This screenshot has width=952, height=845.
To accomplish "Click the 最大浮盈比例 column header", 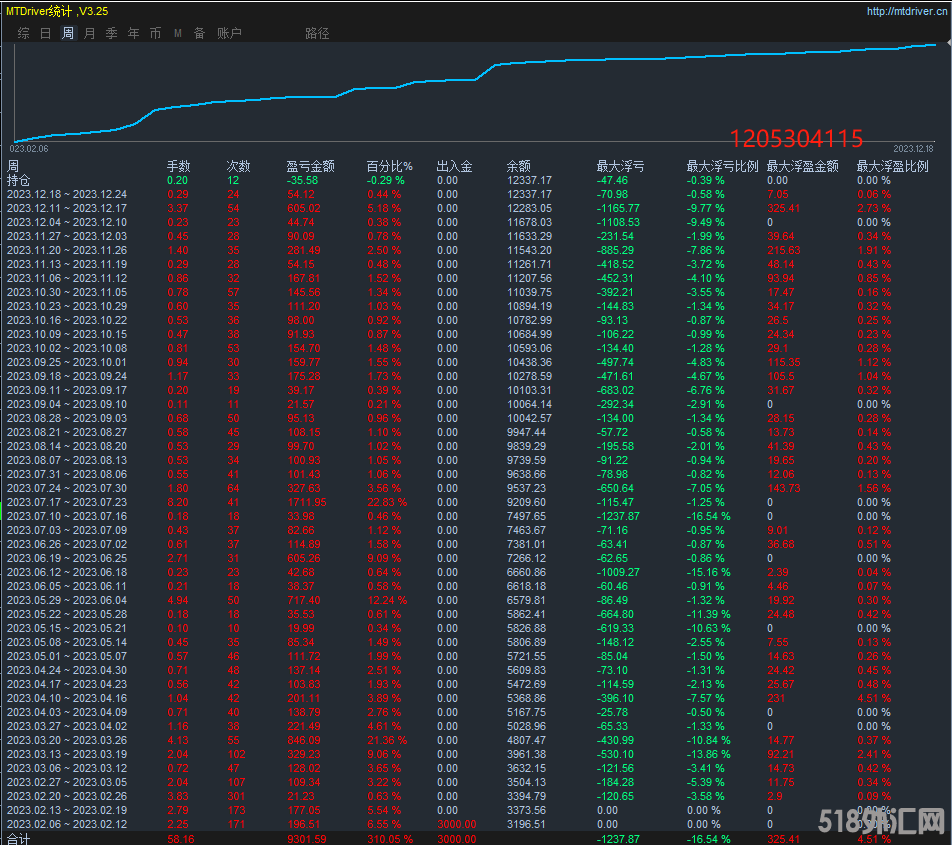I will coord(892,166).
